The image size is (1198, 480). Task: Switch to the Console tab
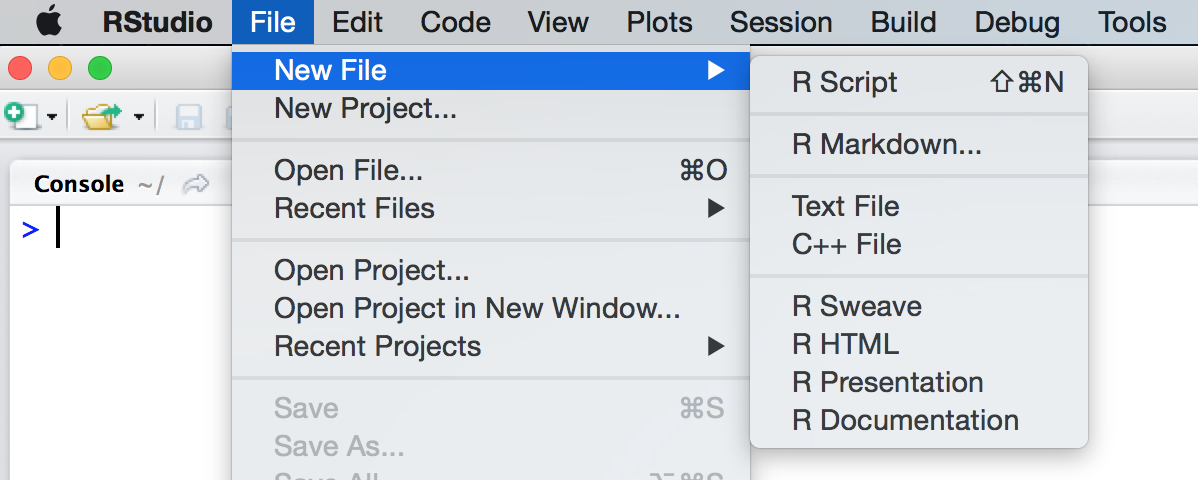(x=79, y=184)
